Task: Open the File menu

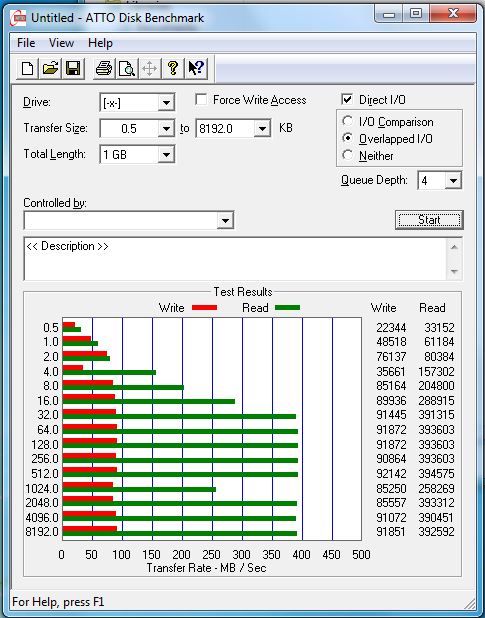Action: tap(26, 43)
